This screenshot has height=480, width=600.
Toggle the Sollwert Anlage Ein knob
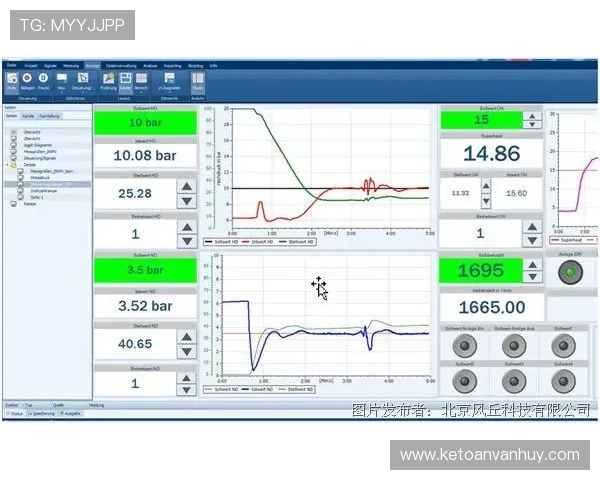(464, 346)
